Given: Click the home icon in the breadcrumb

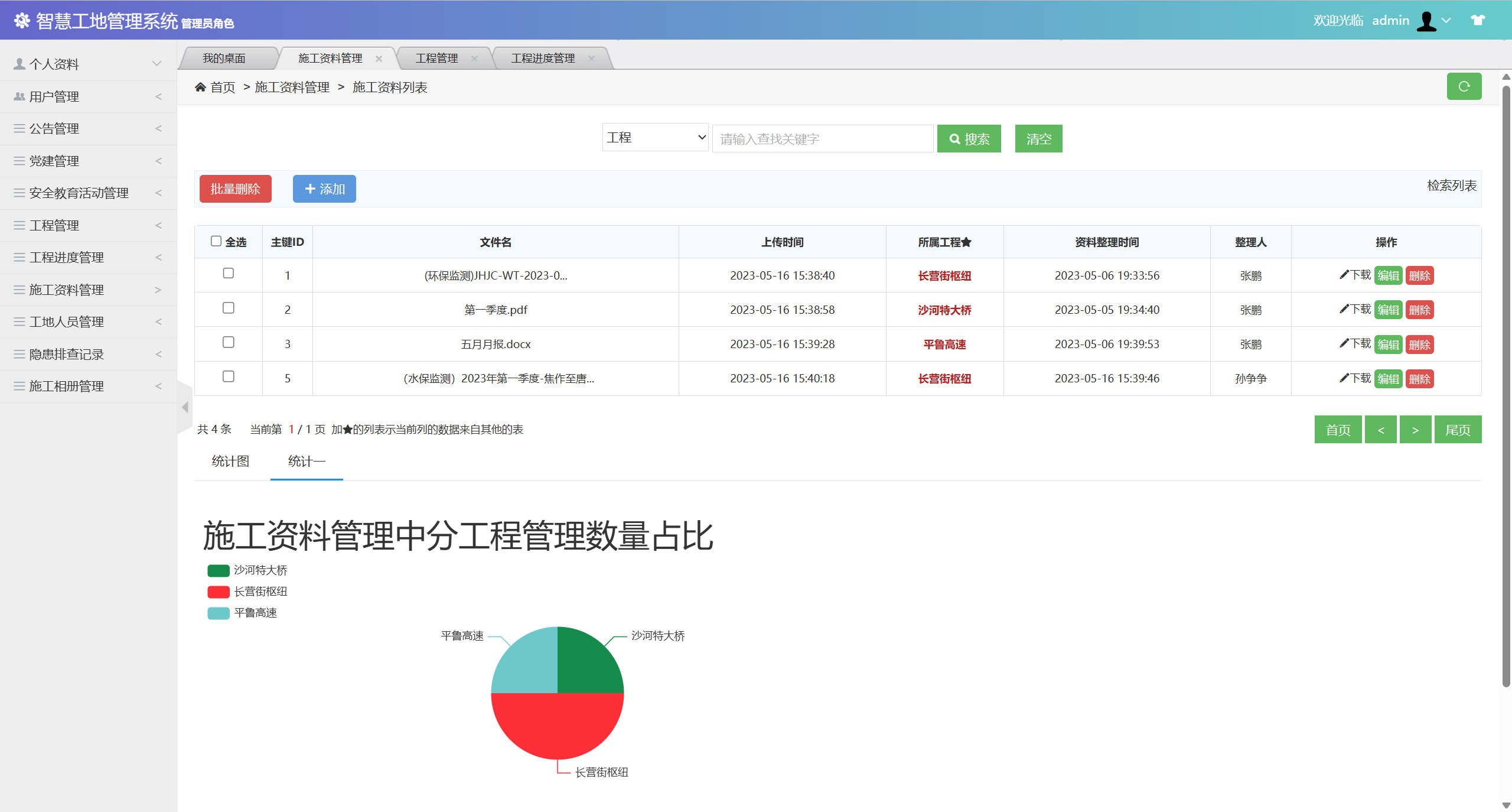Looking at the screenshot, I should coord(200,86).
